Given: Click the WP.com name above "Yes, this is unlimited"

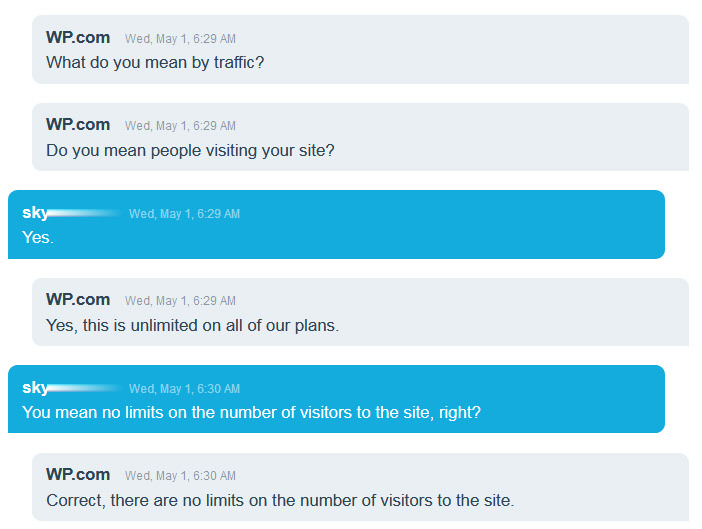Looking at the screenshot, I should coord(77,299).
